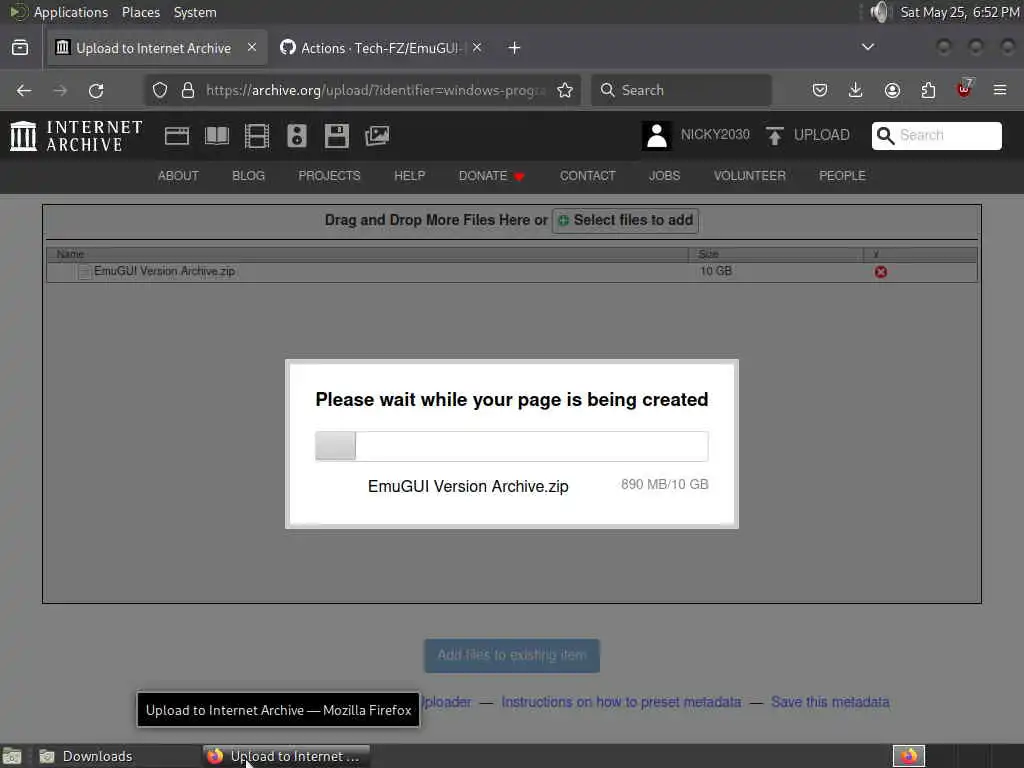
Task: Click the Size column header
Action: [x=776, y=254]
